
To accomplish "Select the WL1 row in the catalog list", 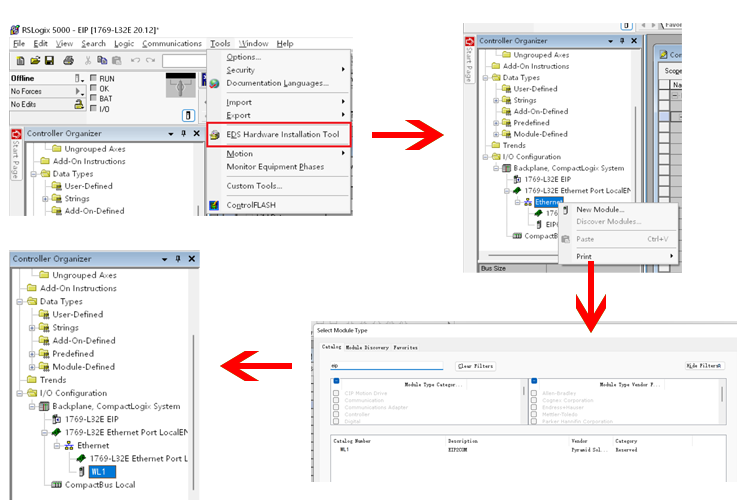I will click(526, 450).
